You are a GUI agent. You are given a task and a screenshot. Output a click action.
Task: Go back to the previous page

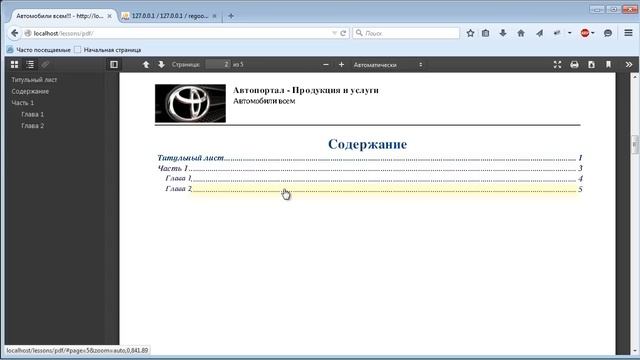pyautogui.click(x=15, y=33)
